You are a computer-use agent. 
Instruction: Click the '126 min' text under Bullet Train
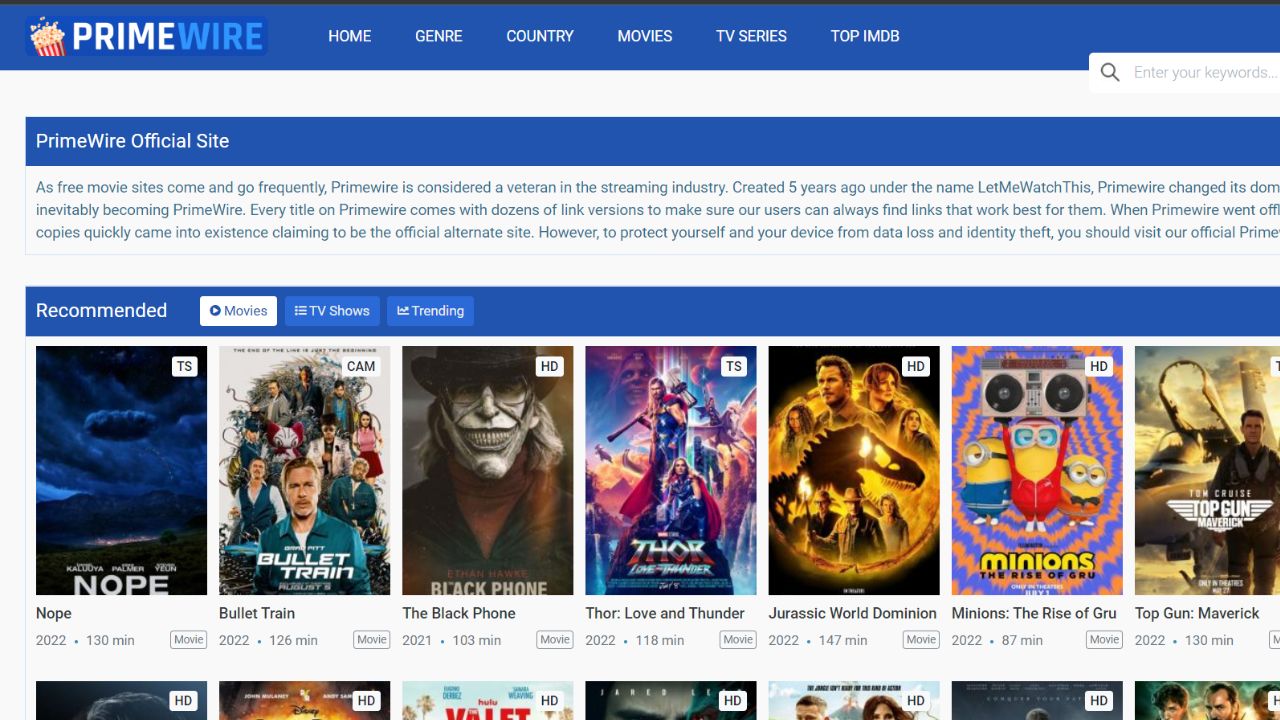(x=293, y=640)
